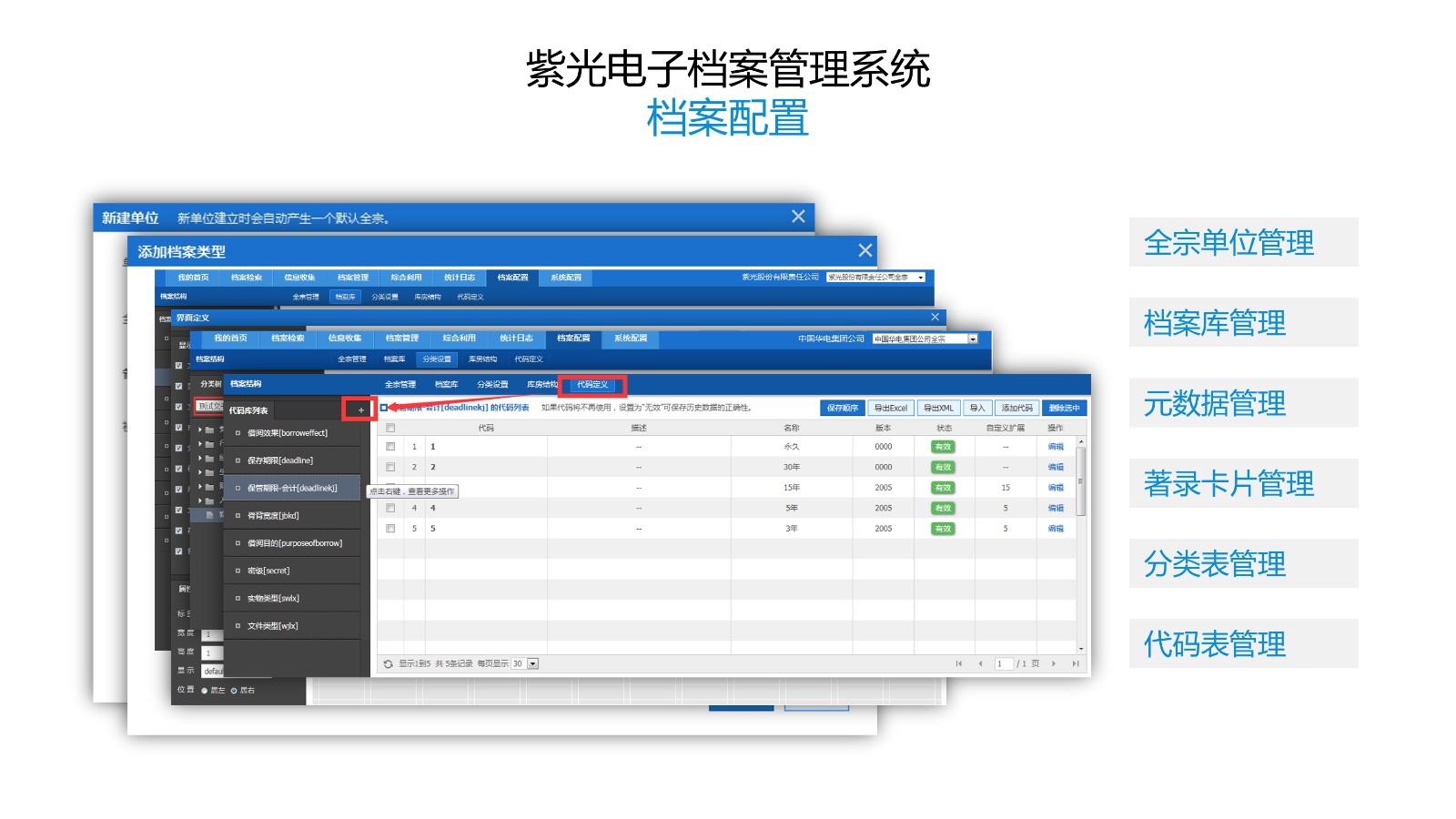The width and height of the screenshot is (1456, 819).
Task: Click 编辑 link in the 永久 row
Action: click(1056, 447)
